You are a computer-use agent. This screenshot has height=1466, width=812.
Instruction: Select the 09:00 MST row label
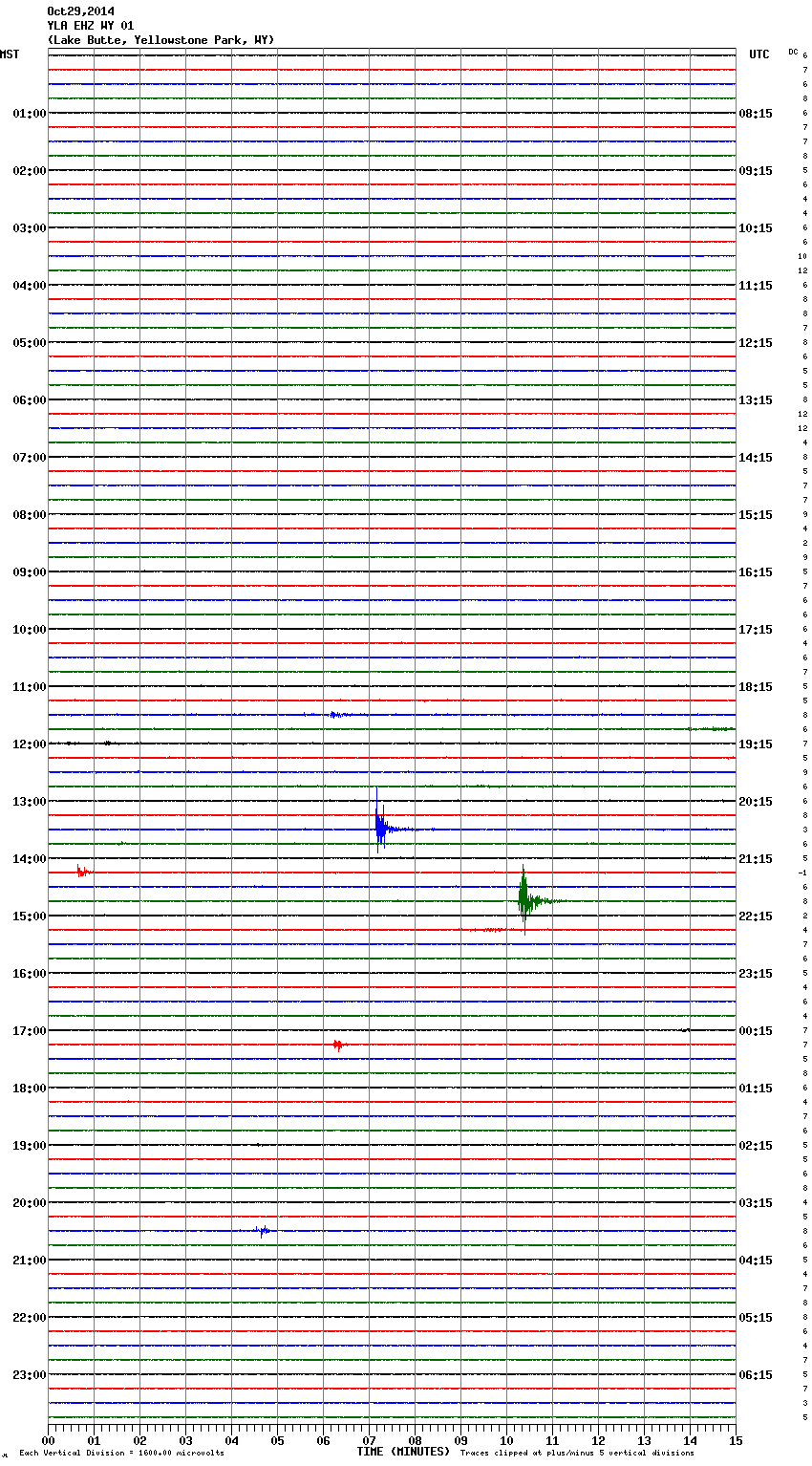point(29,572)
